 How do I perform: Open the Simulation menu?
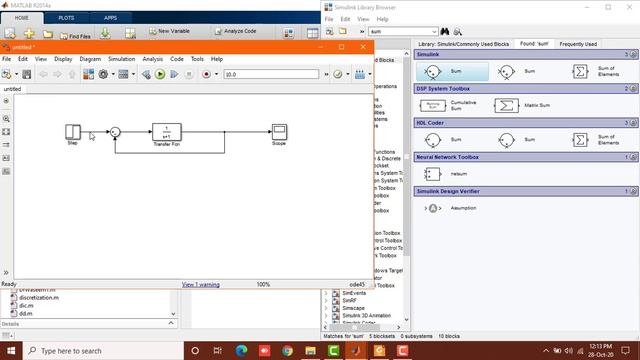(121, 59)
